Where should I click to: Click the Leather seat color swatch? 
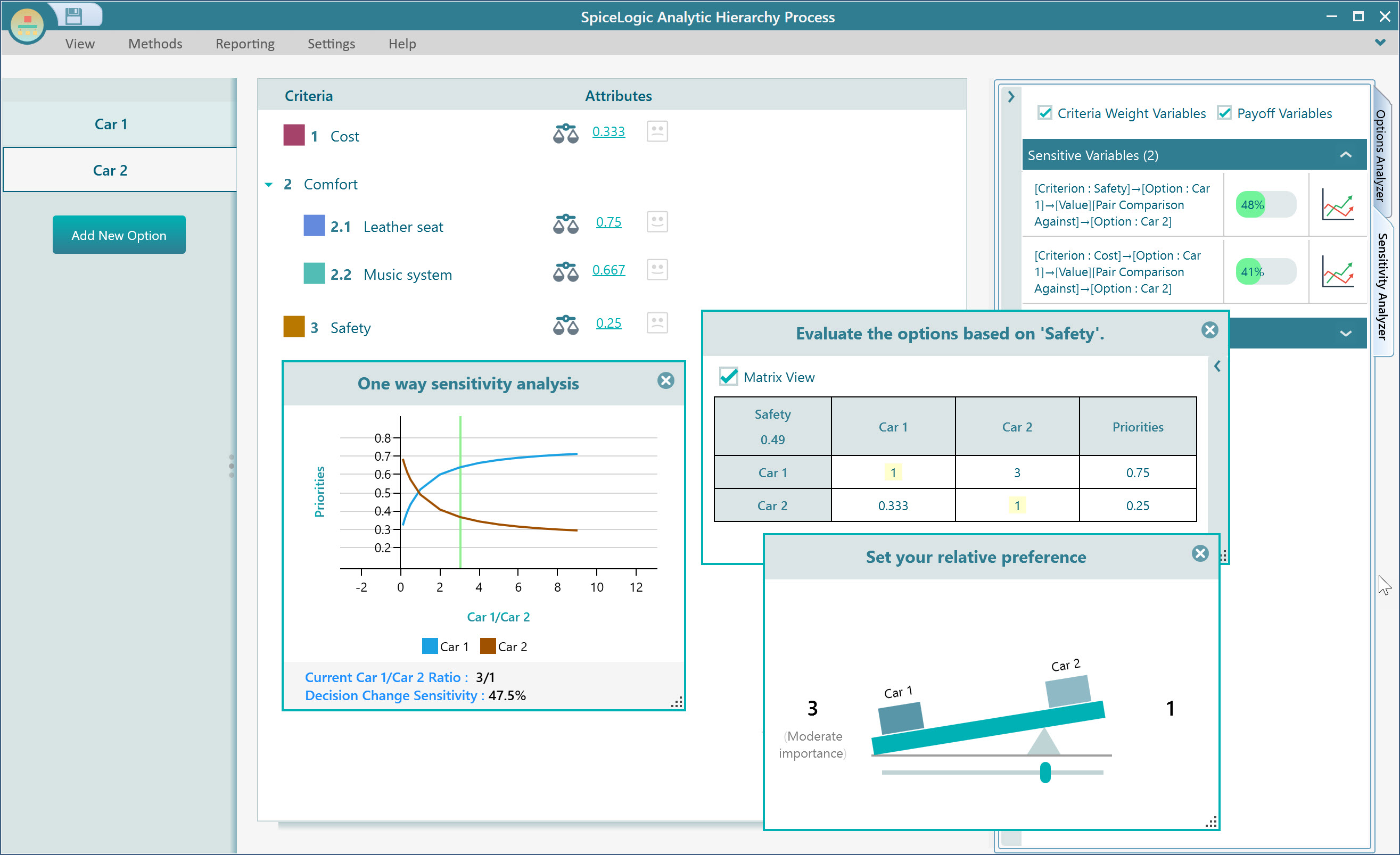click(314, 226)
